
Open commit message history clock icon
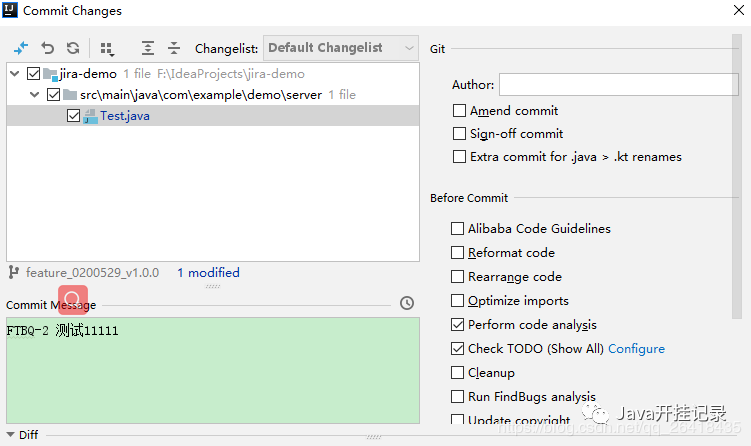point(406,304)
